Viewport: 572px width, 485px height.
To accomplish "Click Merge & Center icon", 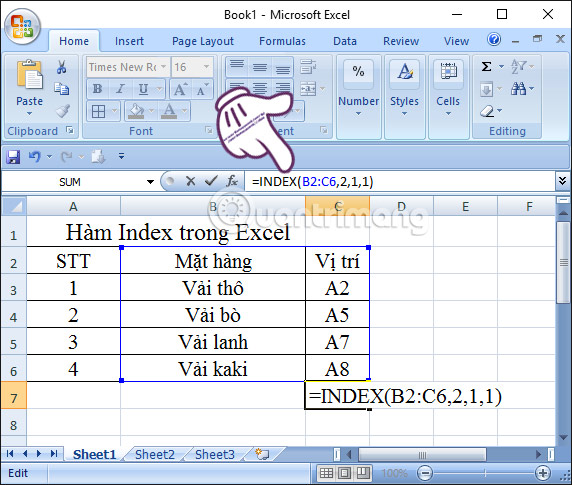I will click(x=308, y=89).
